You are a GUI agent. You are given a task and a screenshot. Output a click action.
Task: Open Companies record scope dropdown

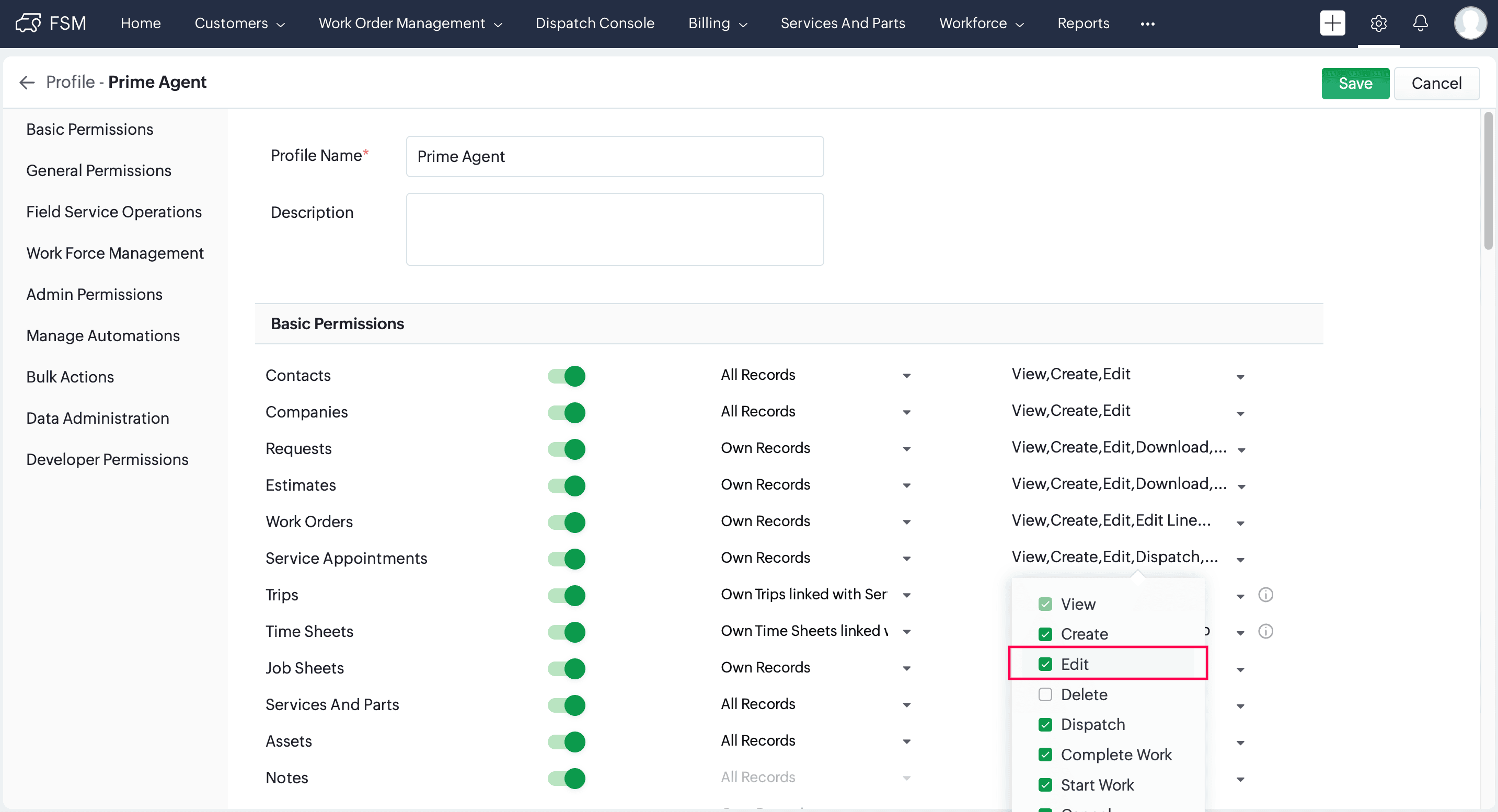(816, 412)
